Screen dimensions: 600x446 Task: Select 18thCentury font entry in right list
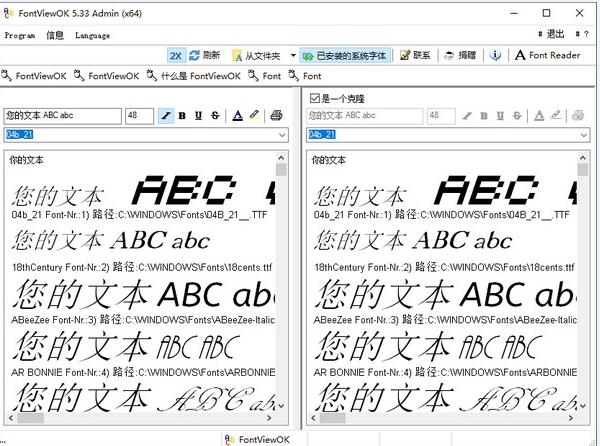(445, 267)
